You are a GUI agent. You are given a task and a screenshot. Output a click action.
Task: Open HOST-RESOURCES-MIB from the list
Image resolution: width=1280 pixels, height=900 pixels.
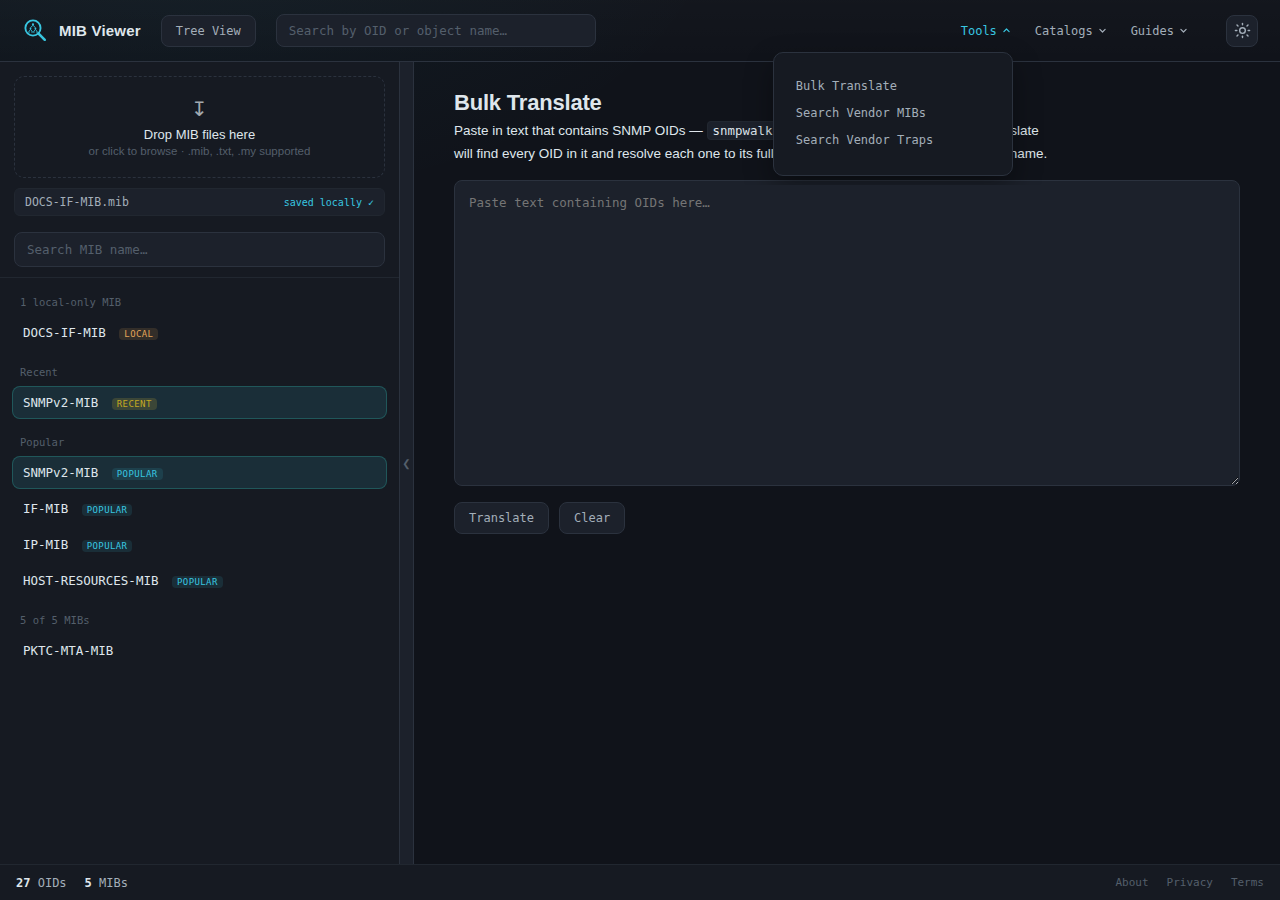tap(199, 581)
